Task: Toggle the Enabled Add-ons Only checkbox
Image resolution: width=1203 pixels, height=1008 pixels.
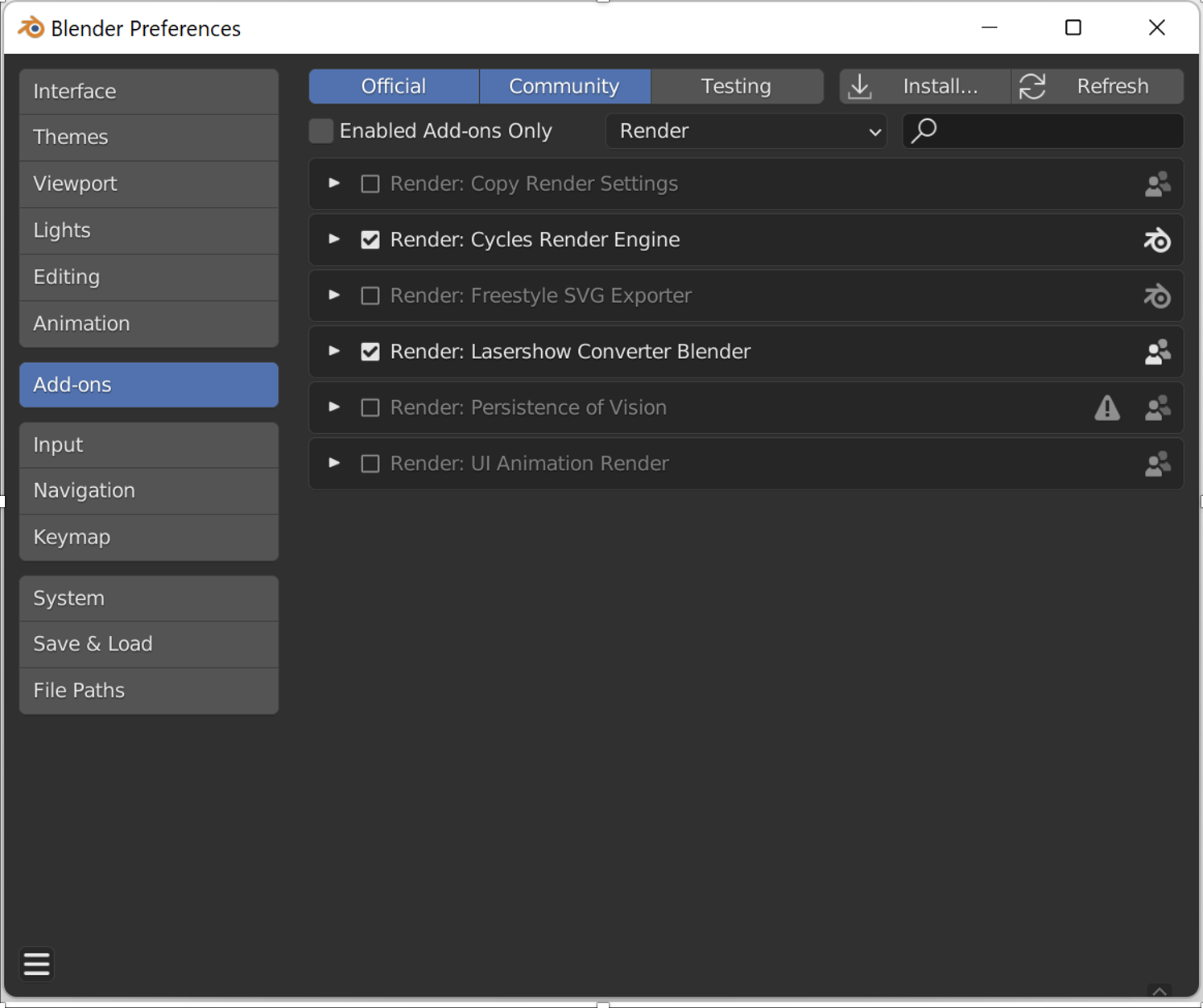Action: click(x=321, y=131)
